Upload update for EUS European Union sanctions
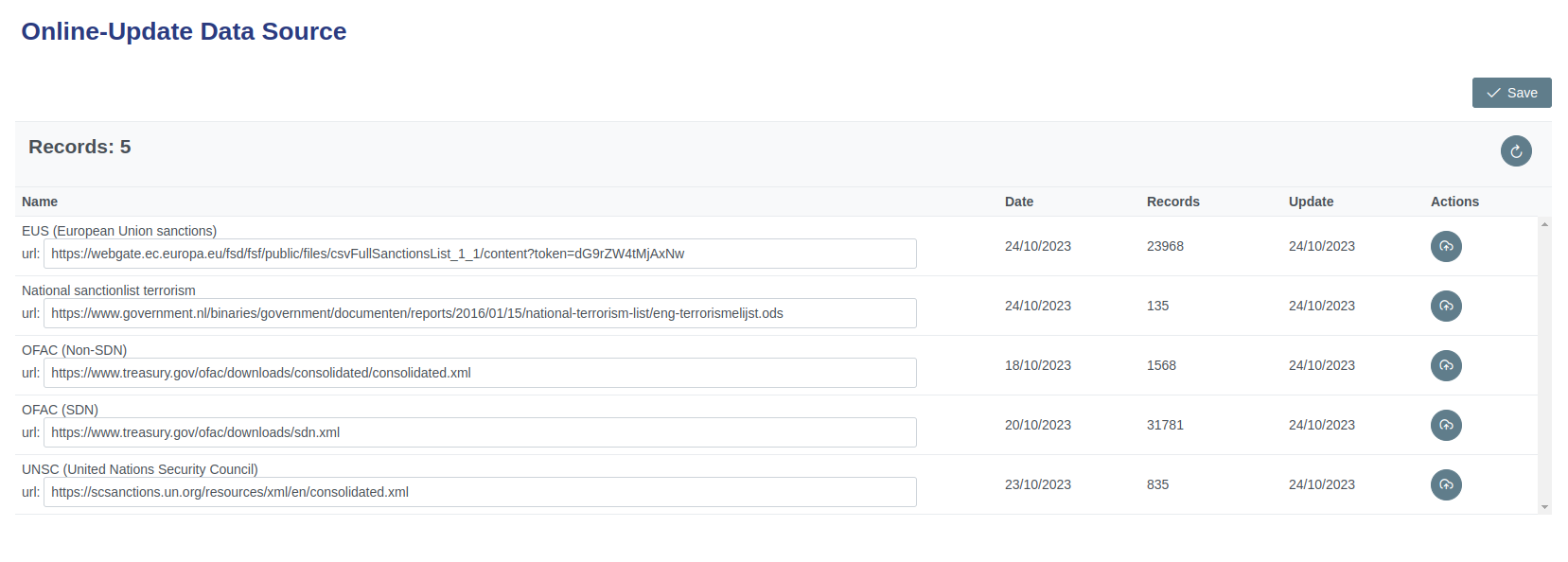This screenshot has width=1568, height=562. [x=1445, y=247]
